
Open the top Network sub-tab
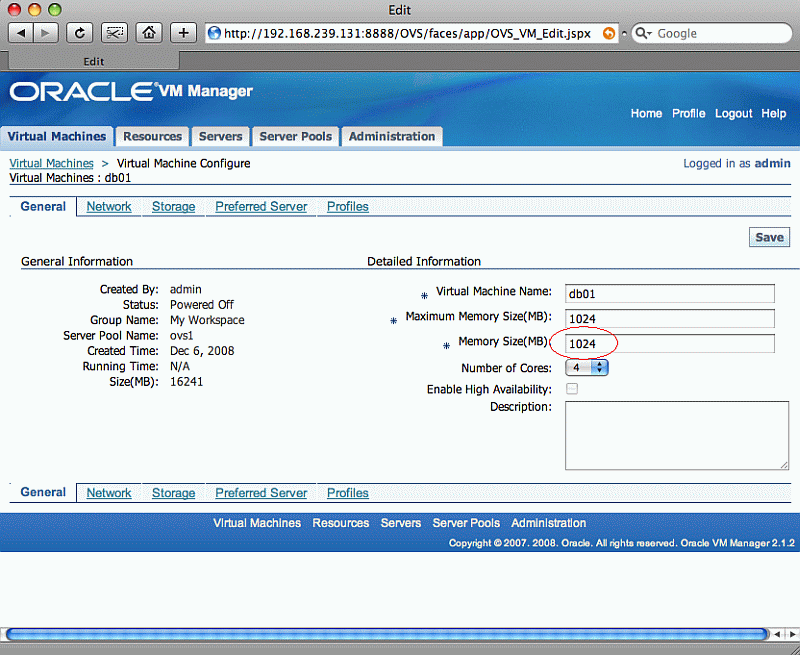click(108, 207)
